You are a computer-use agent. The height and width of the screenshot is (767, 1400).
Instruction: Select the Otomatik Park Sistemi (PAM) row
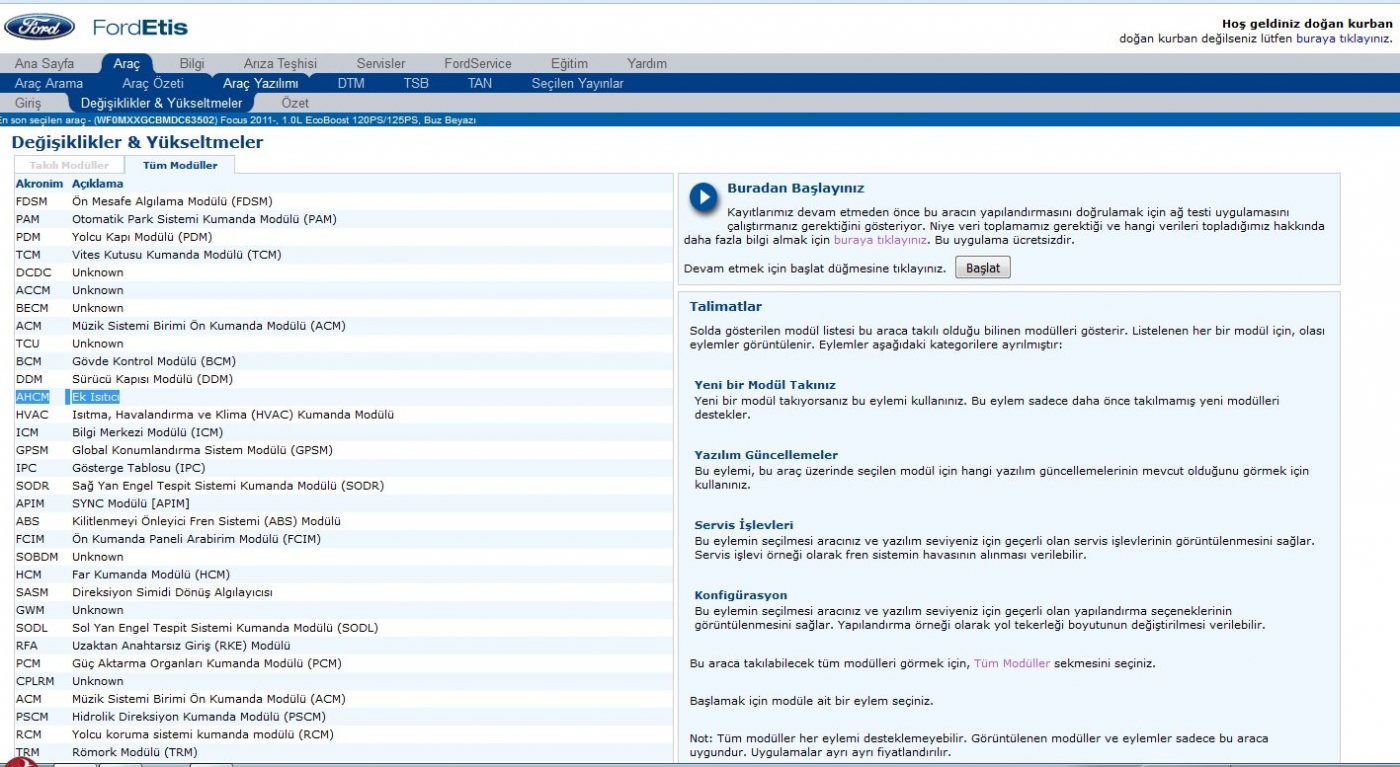pyautogui.click(x=343, y=219)
